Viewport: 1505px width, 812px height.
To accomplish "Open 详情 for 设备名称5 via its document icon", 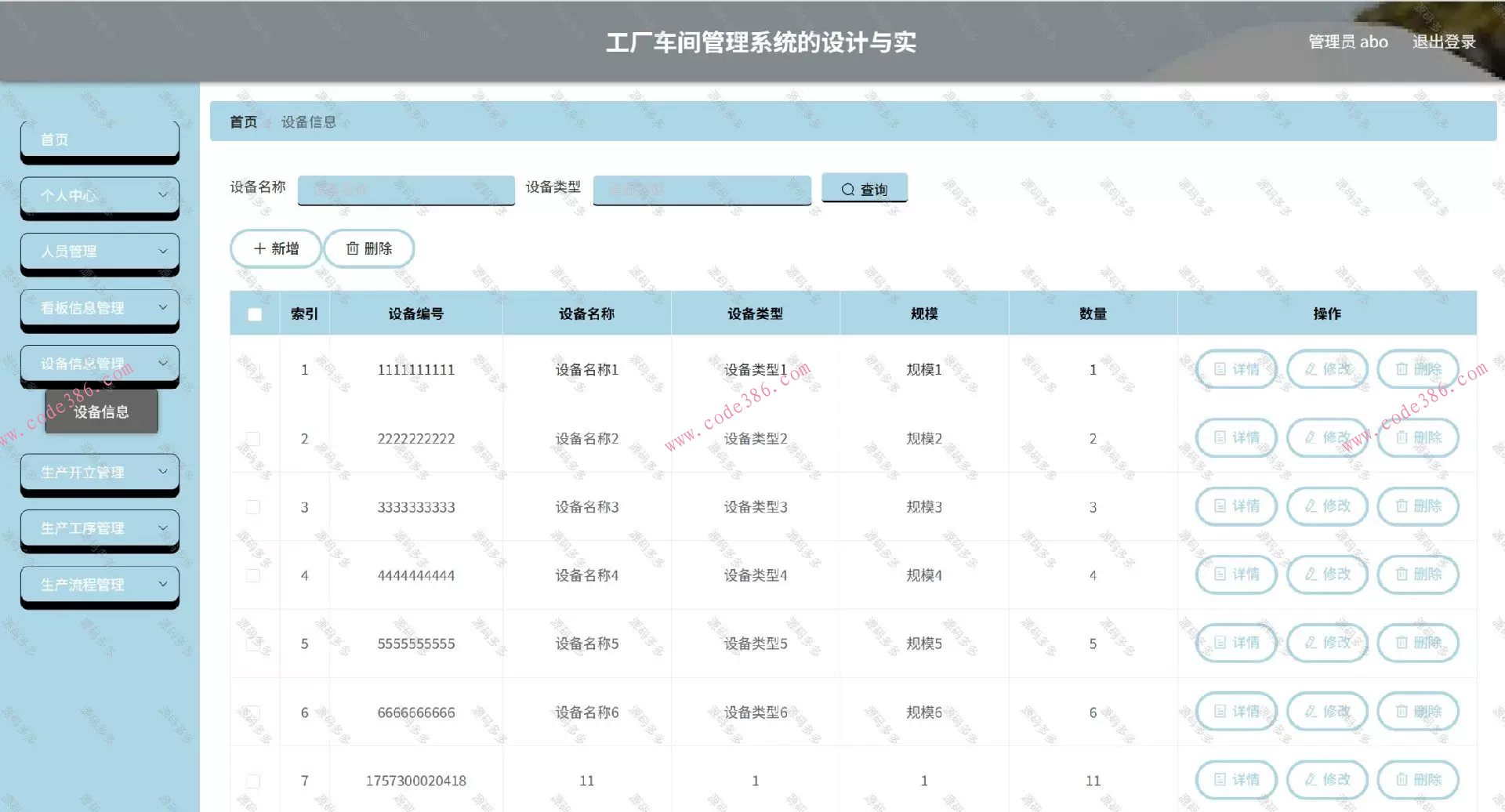I will (1219, 643).
